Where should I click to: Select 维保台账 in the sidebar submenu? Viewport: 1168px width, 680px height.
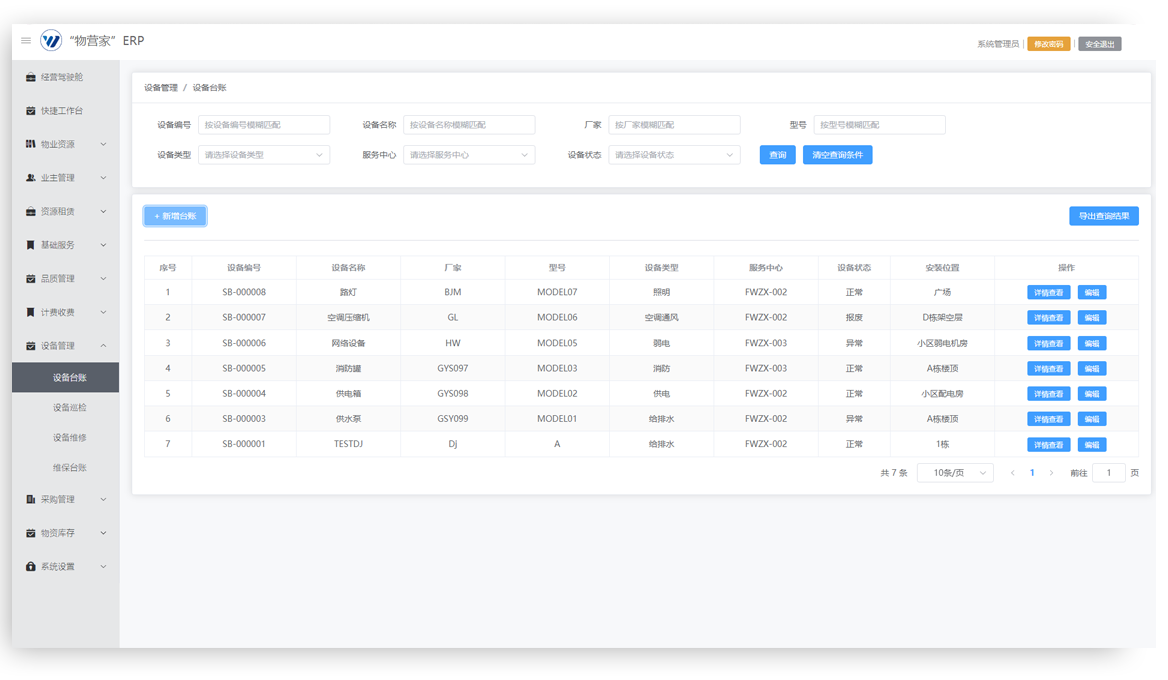(x=69, y=468)
